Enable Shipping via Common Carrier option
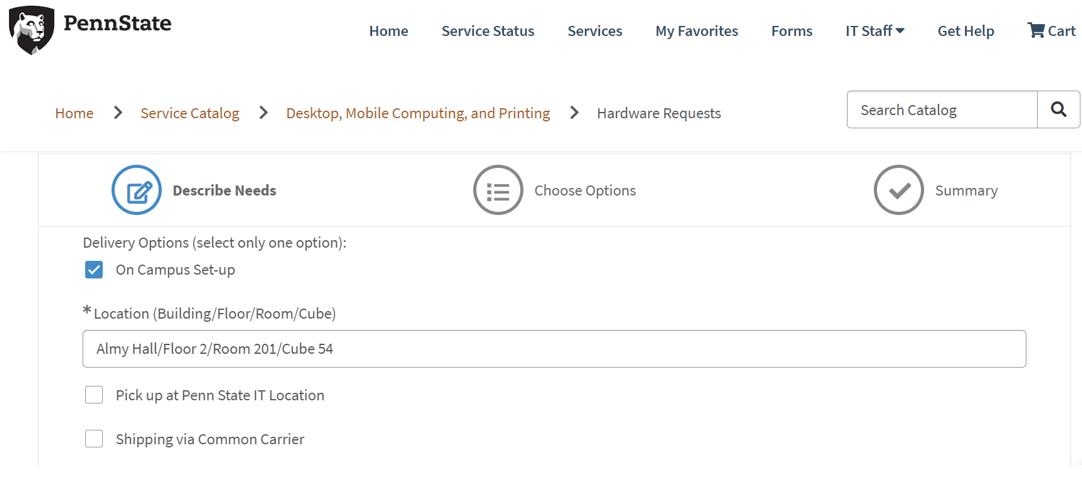The image size is (1082, 477). click(94, 439)
